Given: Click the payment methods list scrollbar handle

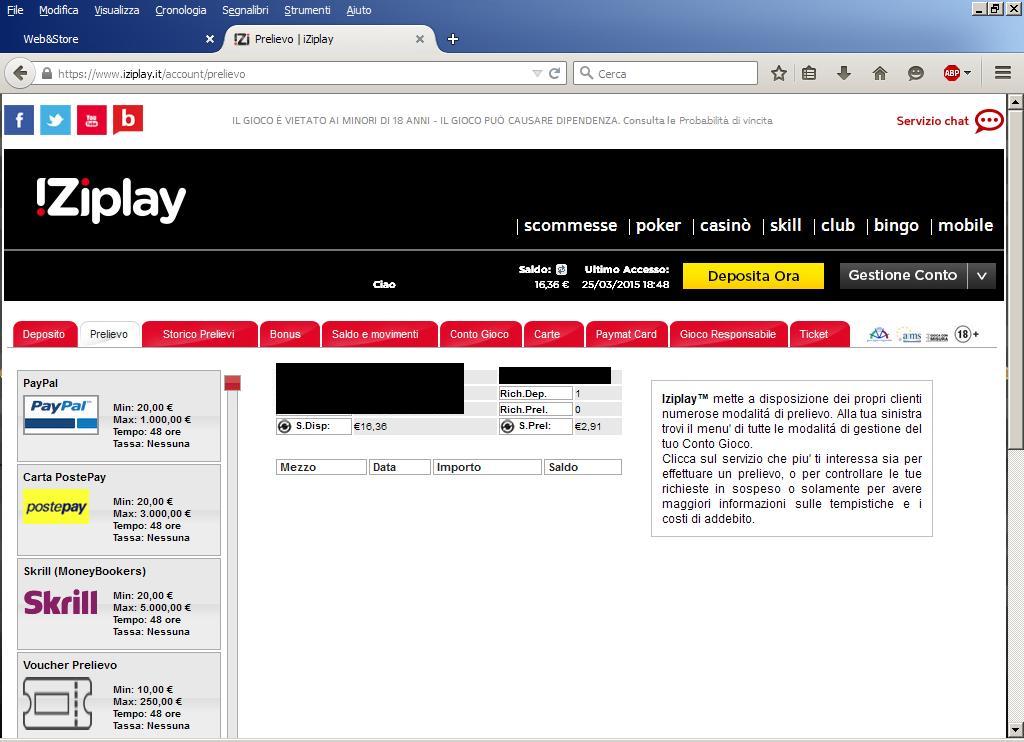Looking at the screenshot, I should click(x=232, y=383).
